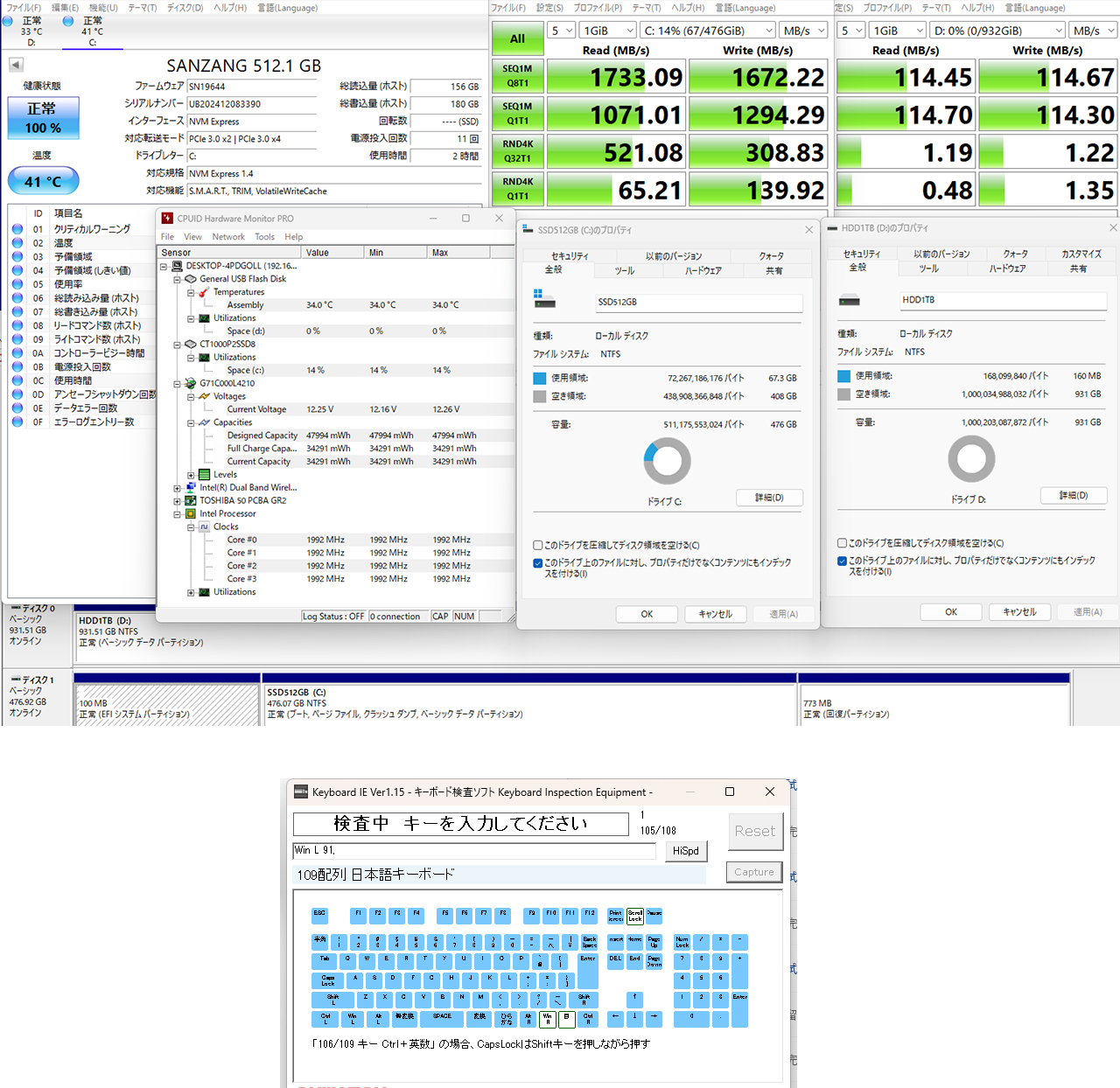Collapse the CT1000P2SSD8 tree node

point(177,345)
